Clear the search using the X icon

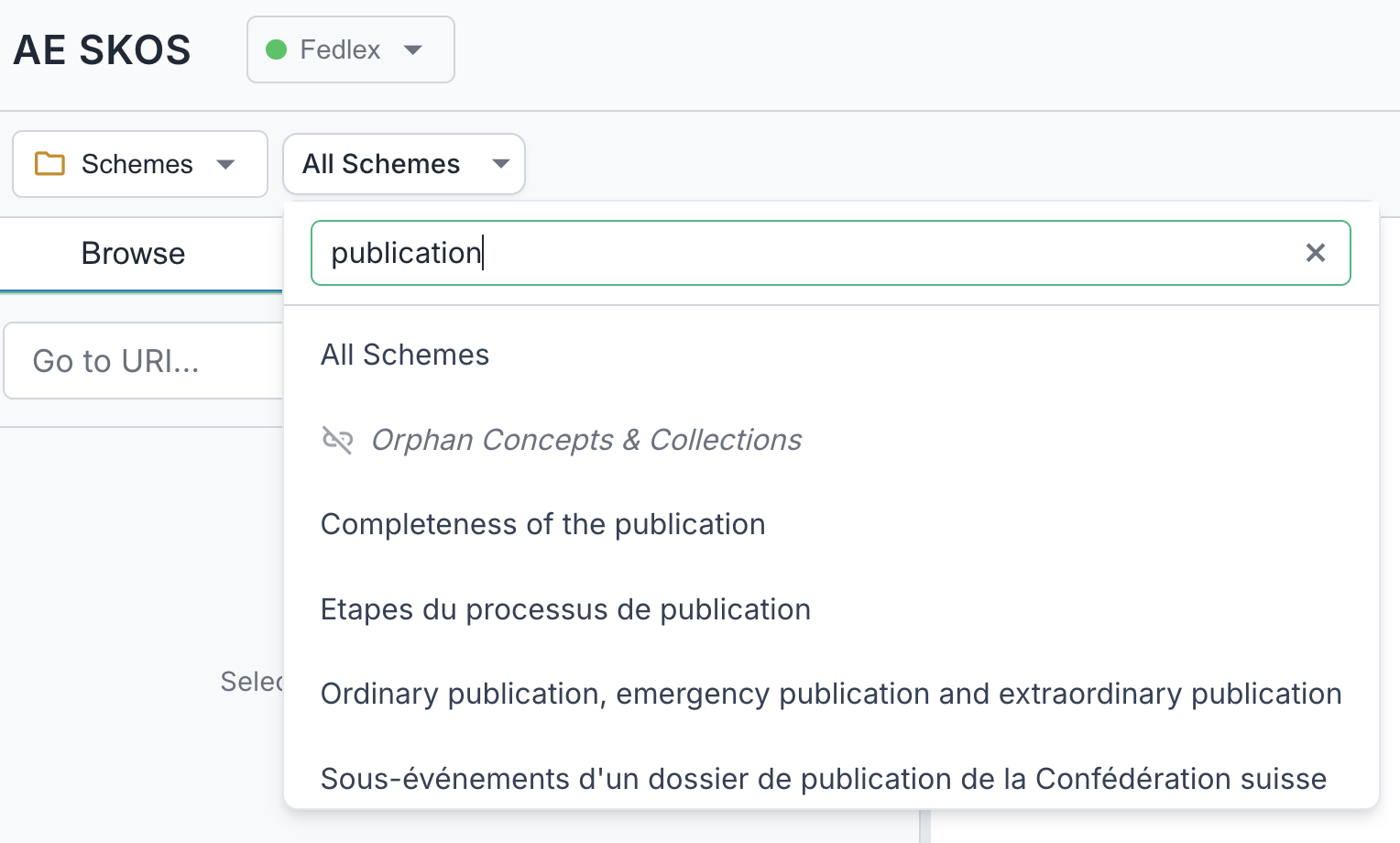[1317, 253]
